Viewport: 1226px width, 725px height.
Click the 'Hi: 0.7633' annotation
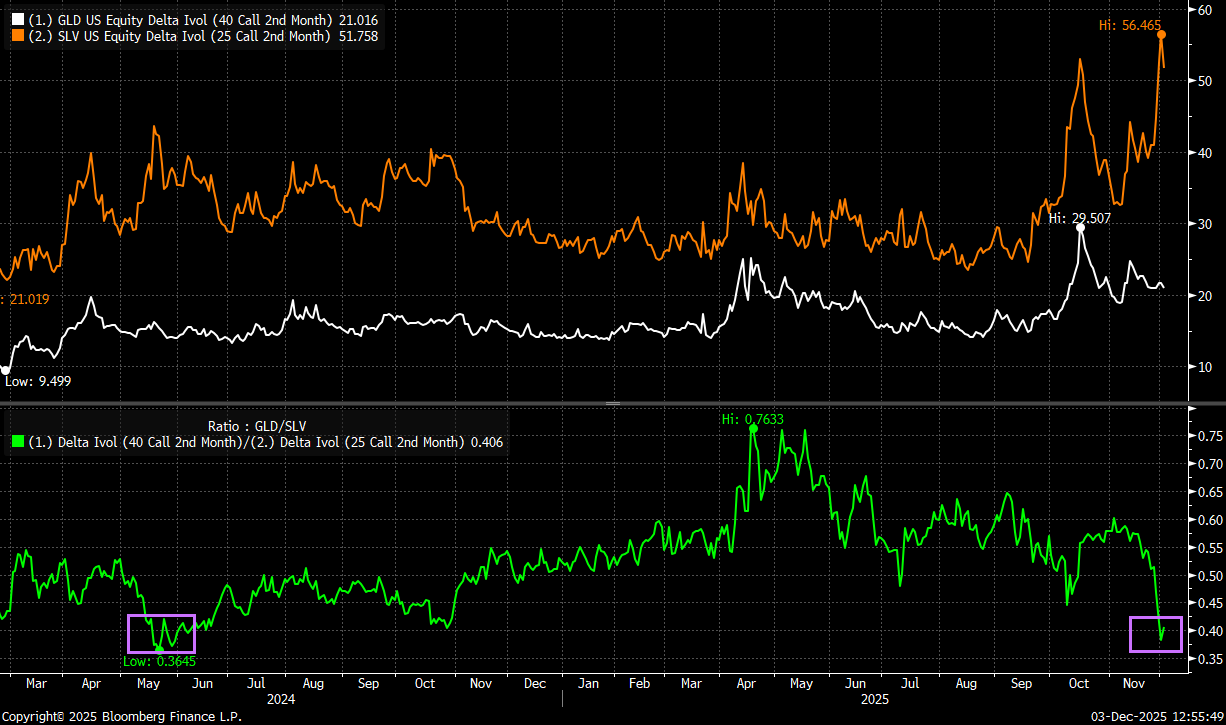pyautogui.click(x=753, y=419)
